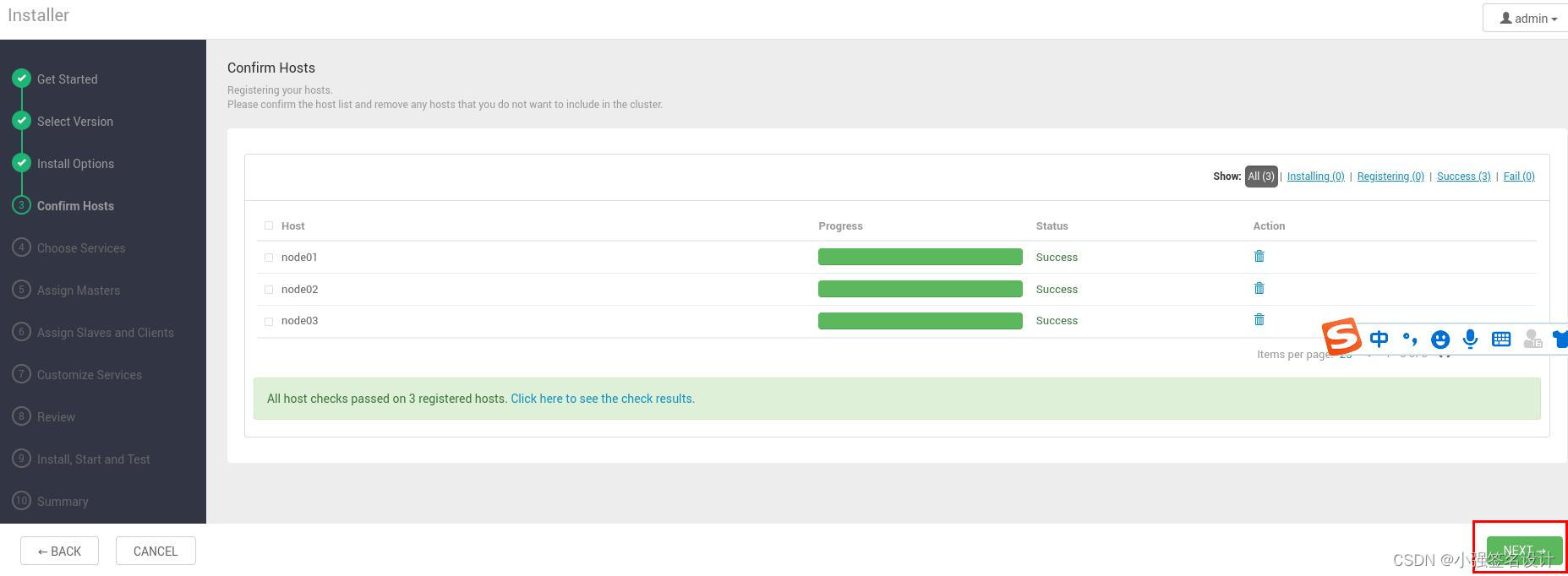Click the Installer title text
The height and width of the screenshot is (576, 1568).
pos(38,15)
